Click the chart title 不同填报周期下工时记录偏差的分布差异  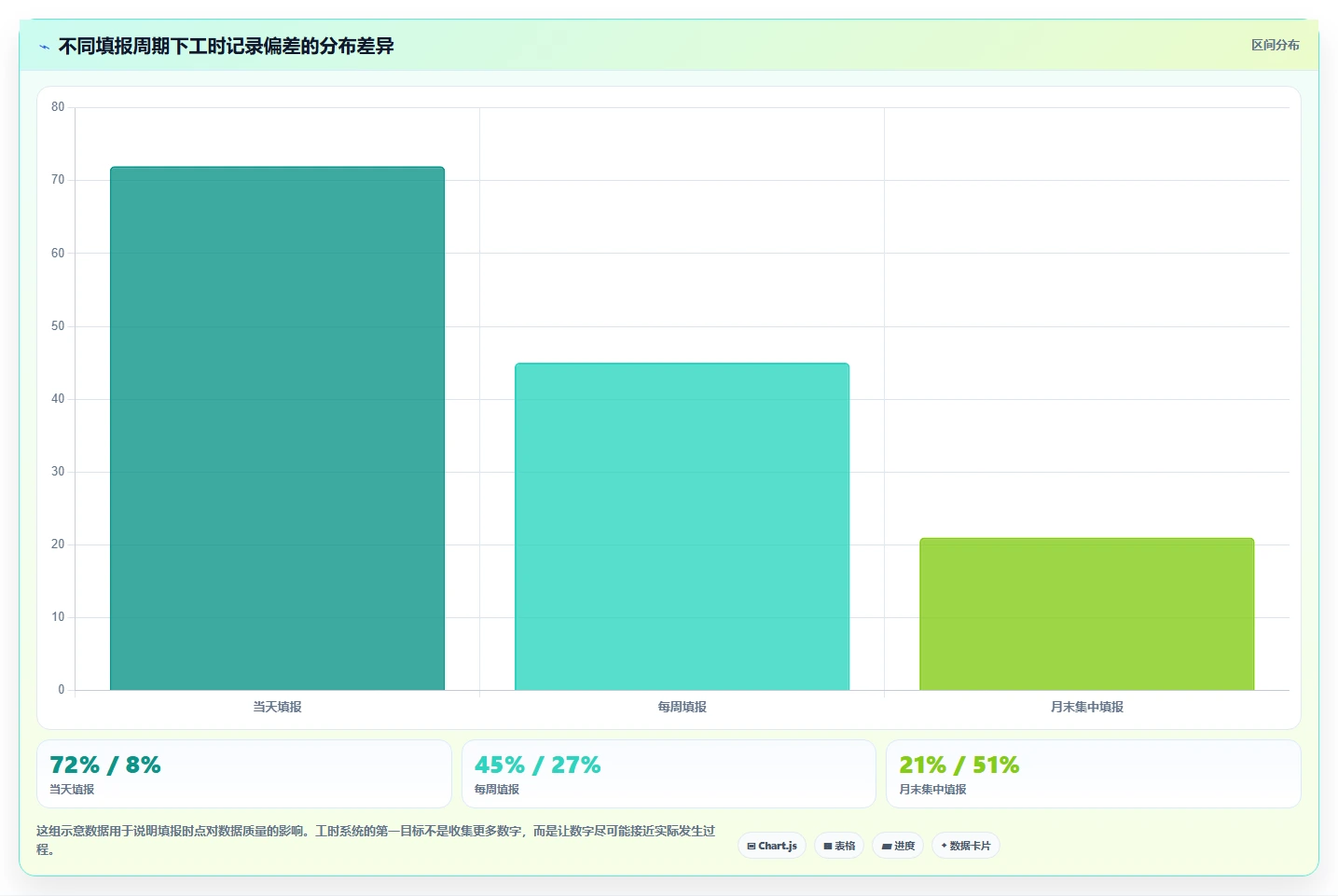[226, 46]
